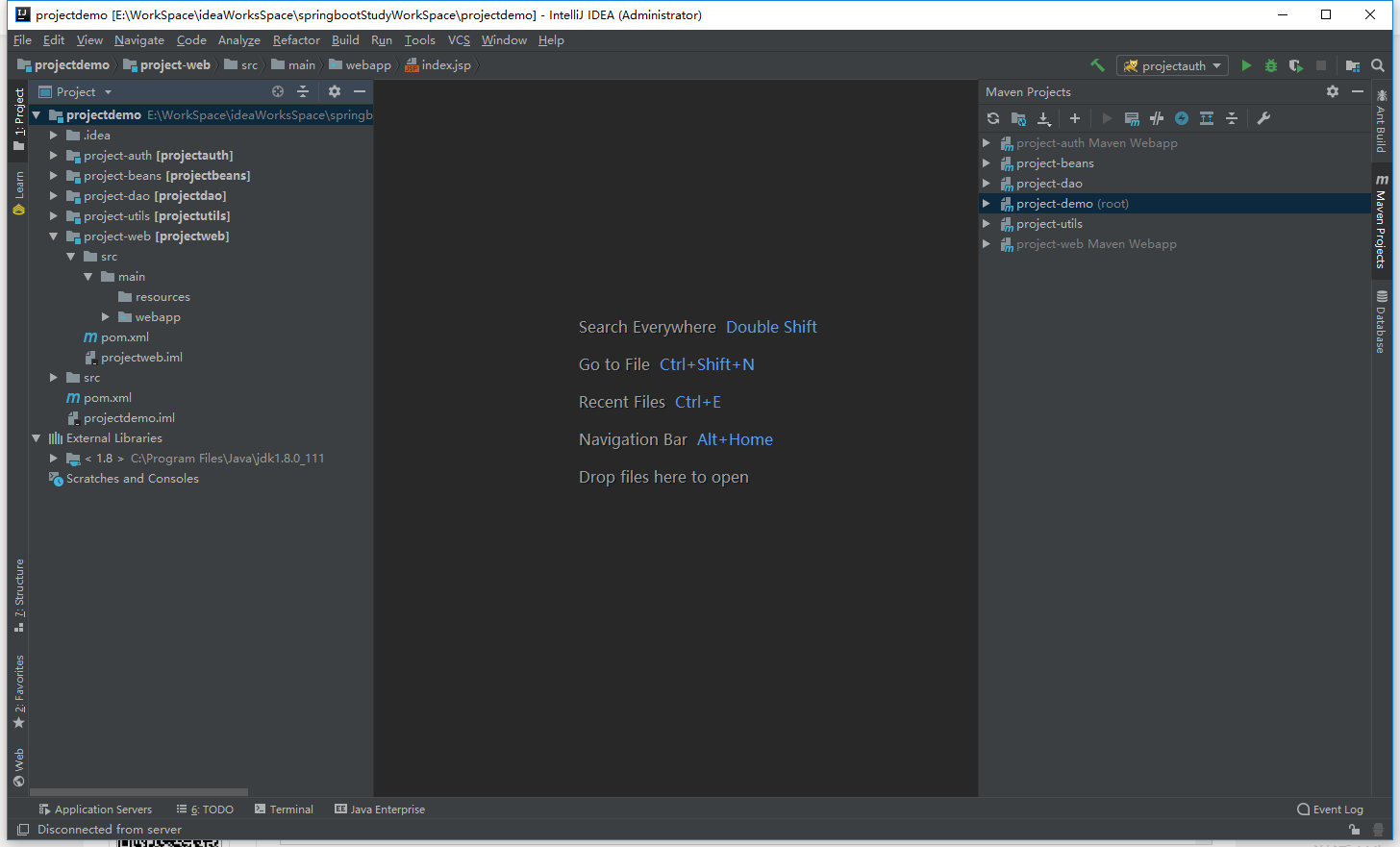Toggle the Maven Projects side tab

click(1382, 221)
